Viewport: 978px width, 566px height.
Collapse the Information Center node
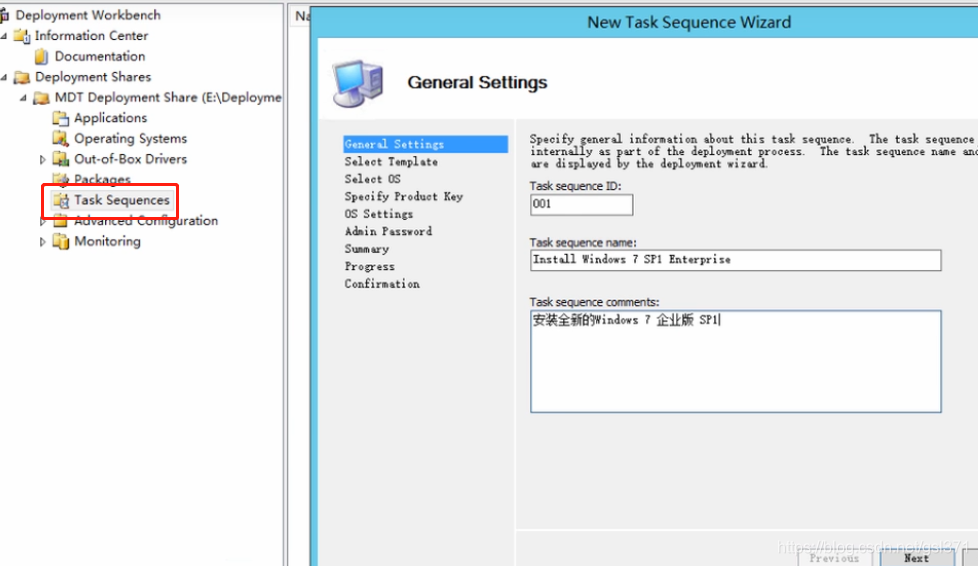tap(4, 36)
